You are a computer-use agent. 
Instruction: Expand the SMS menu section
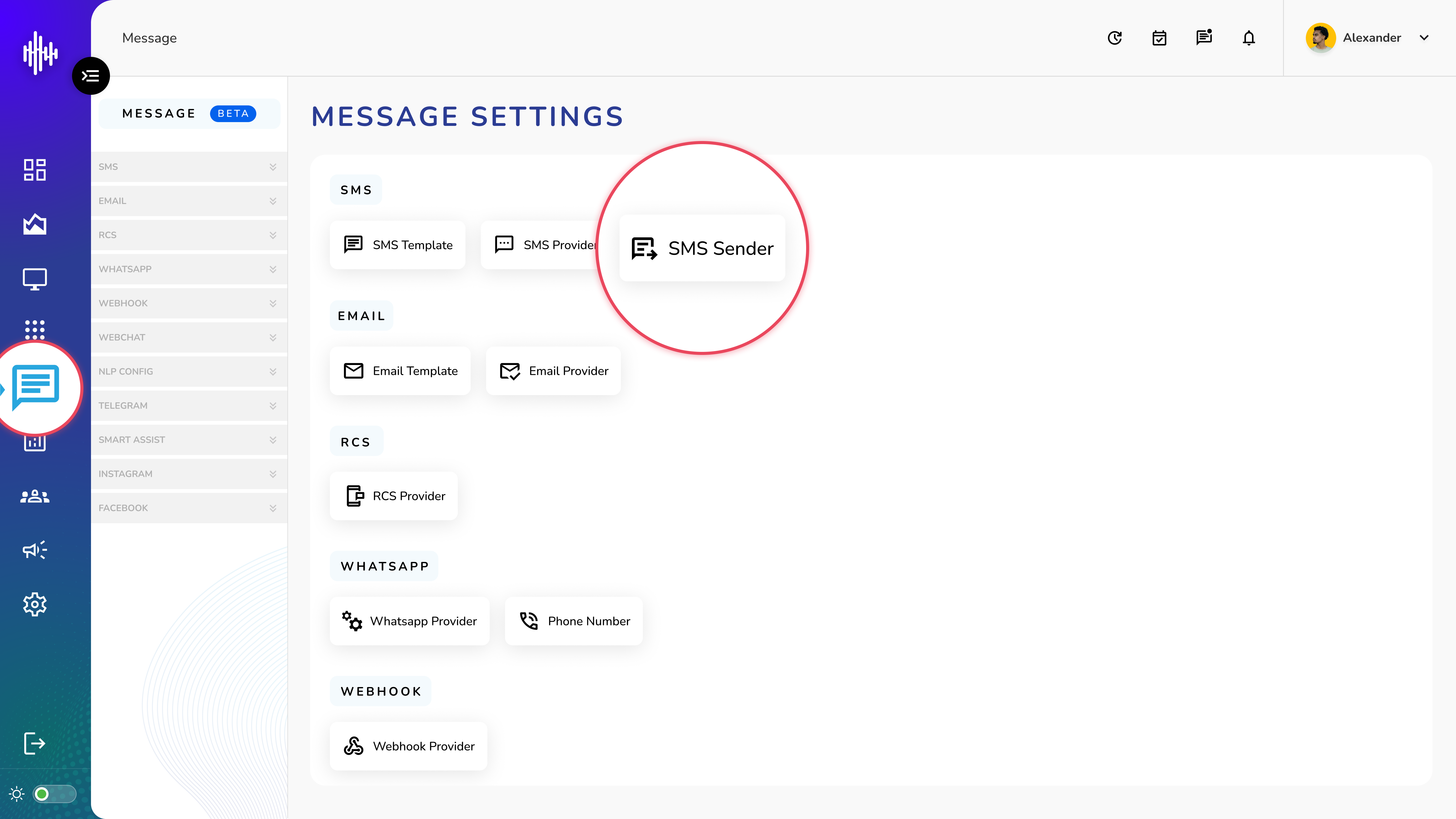pyautogui.click(x=189, y=167)
